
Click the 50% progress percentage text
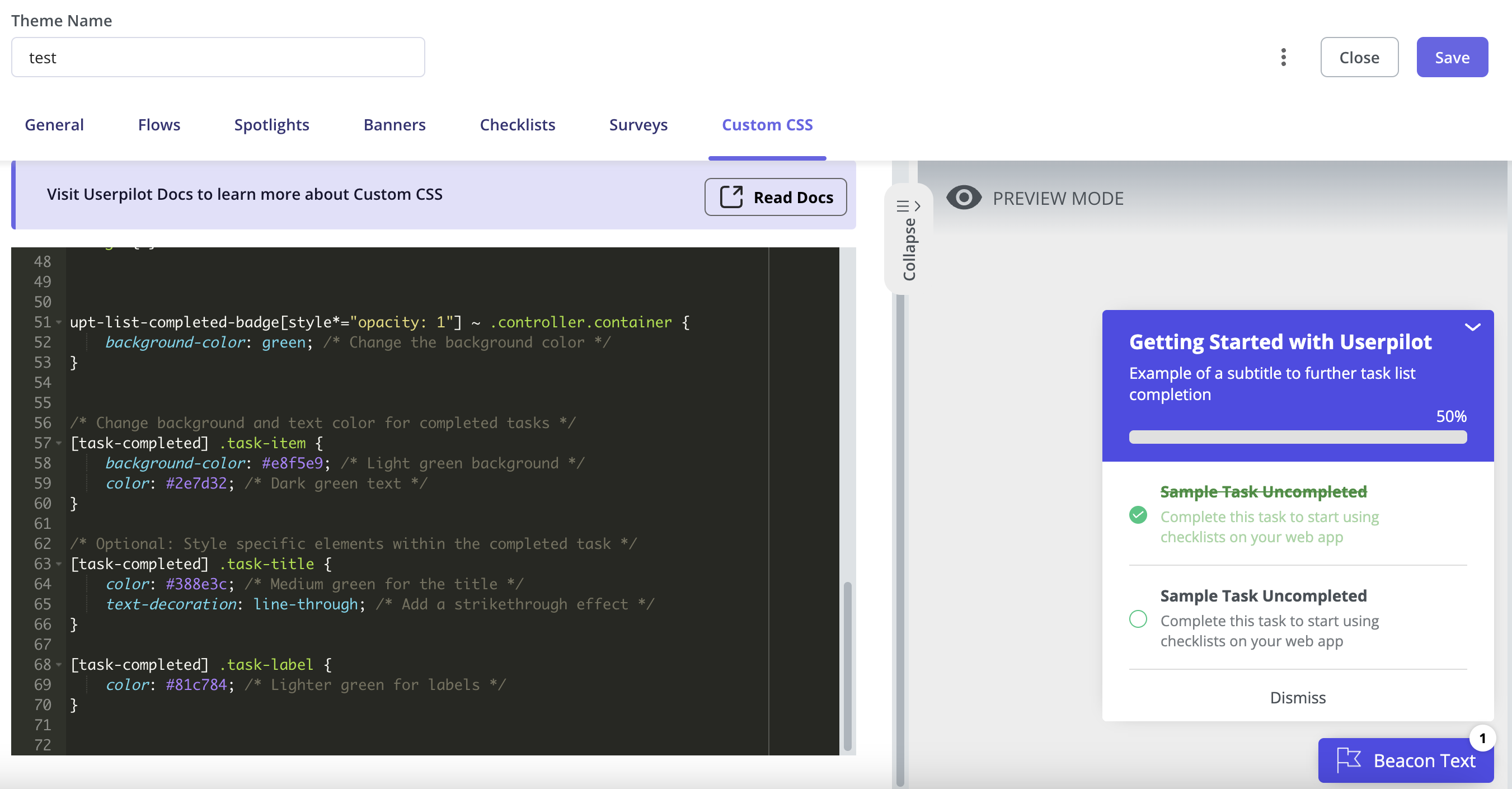coord(1451,416)
